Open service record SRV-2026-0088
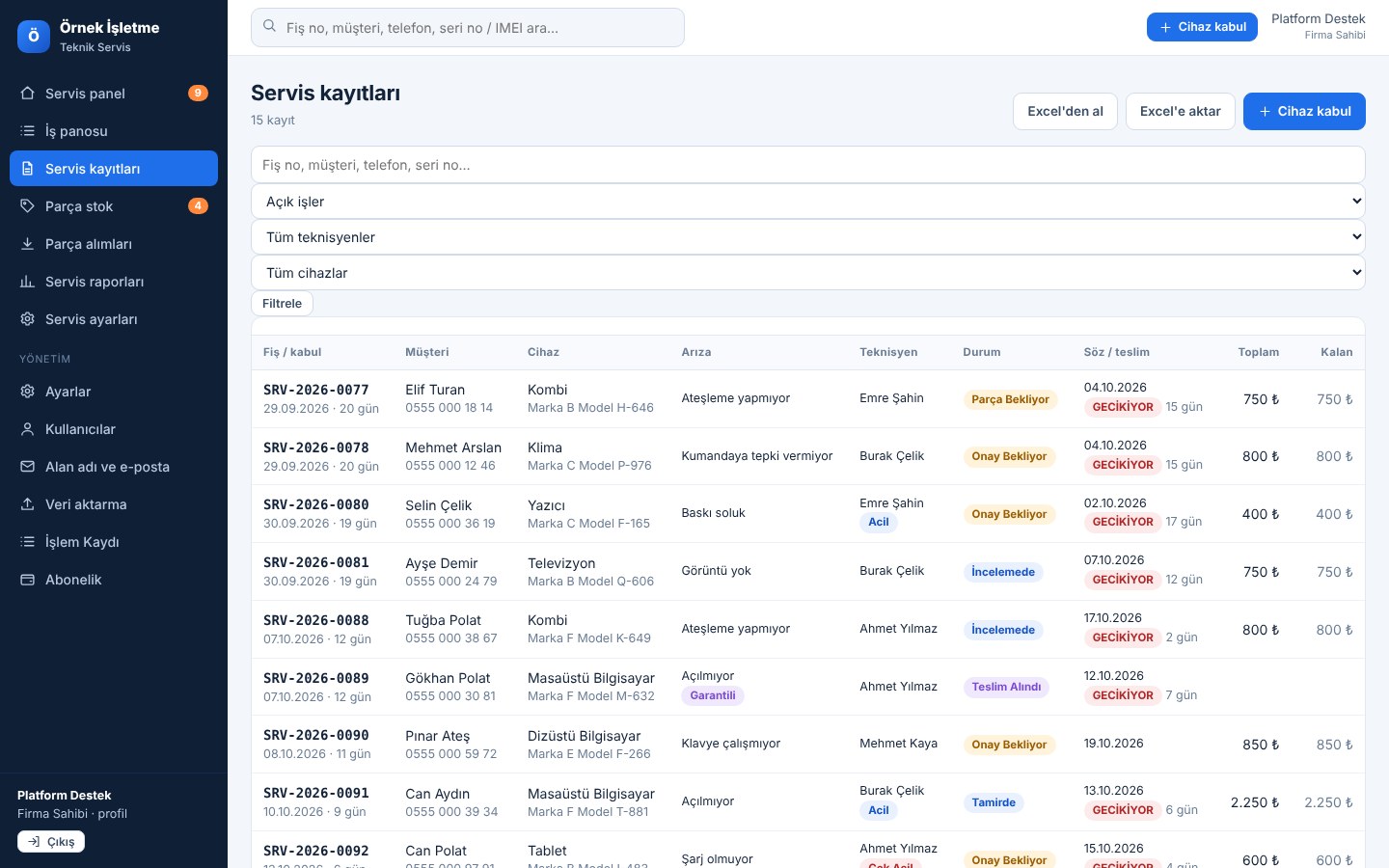The height and width of the screenshot is (868, 1389). coord(316,620)
